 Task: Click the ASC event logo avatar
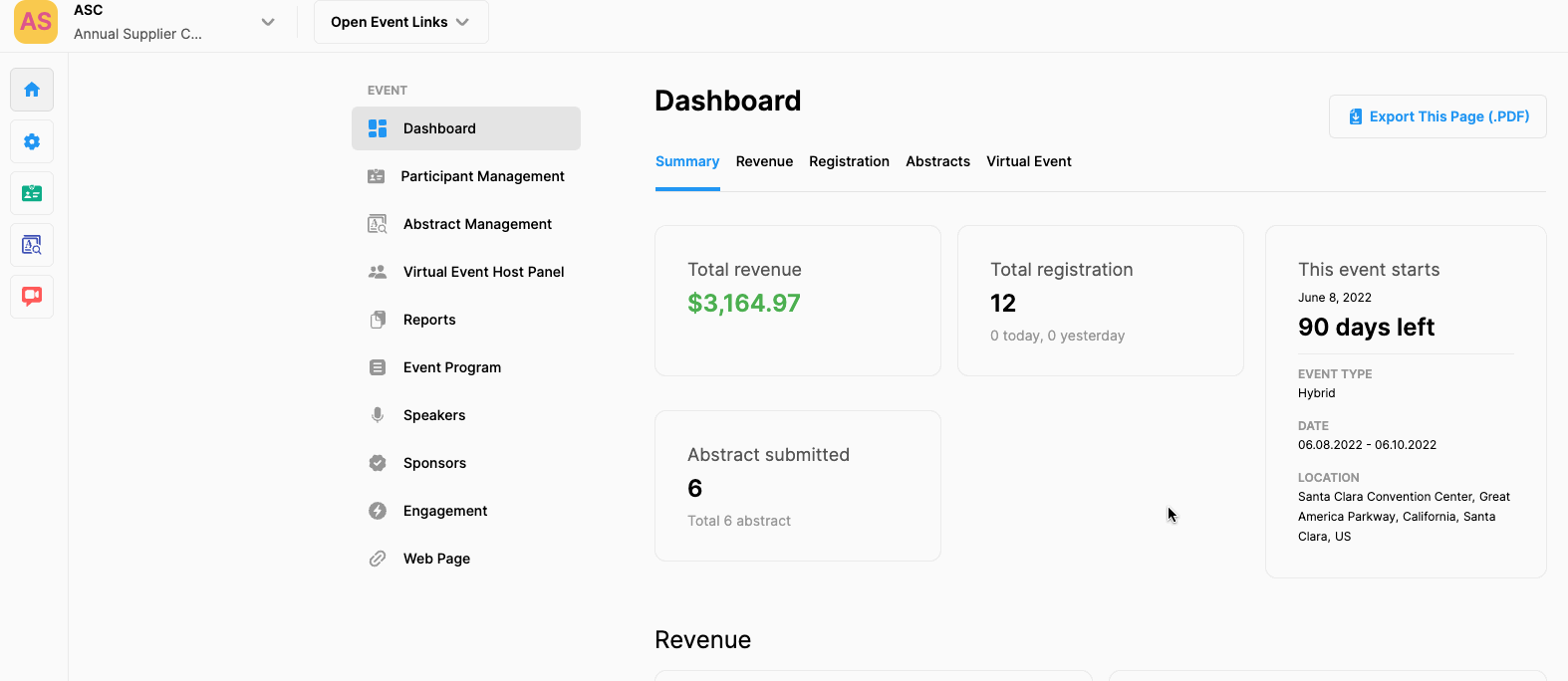coord(36,22)
